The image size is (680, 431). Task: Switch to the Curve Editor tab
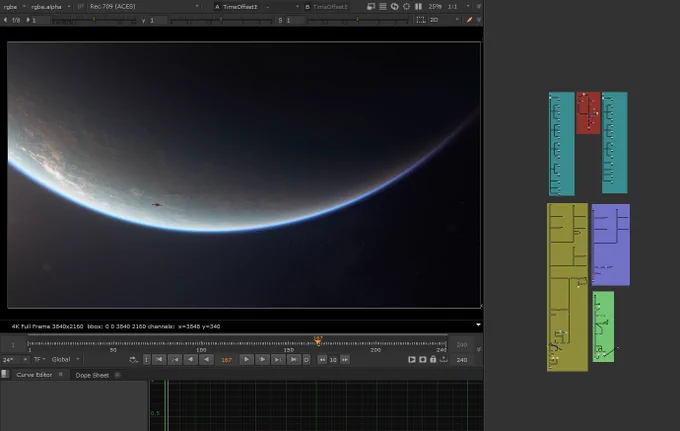(34, 375)
